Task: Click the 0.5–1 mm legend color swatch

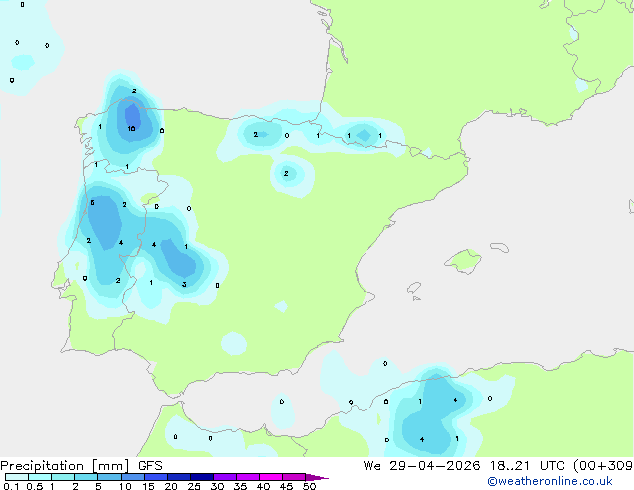Action: (40, 477)
